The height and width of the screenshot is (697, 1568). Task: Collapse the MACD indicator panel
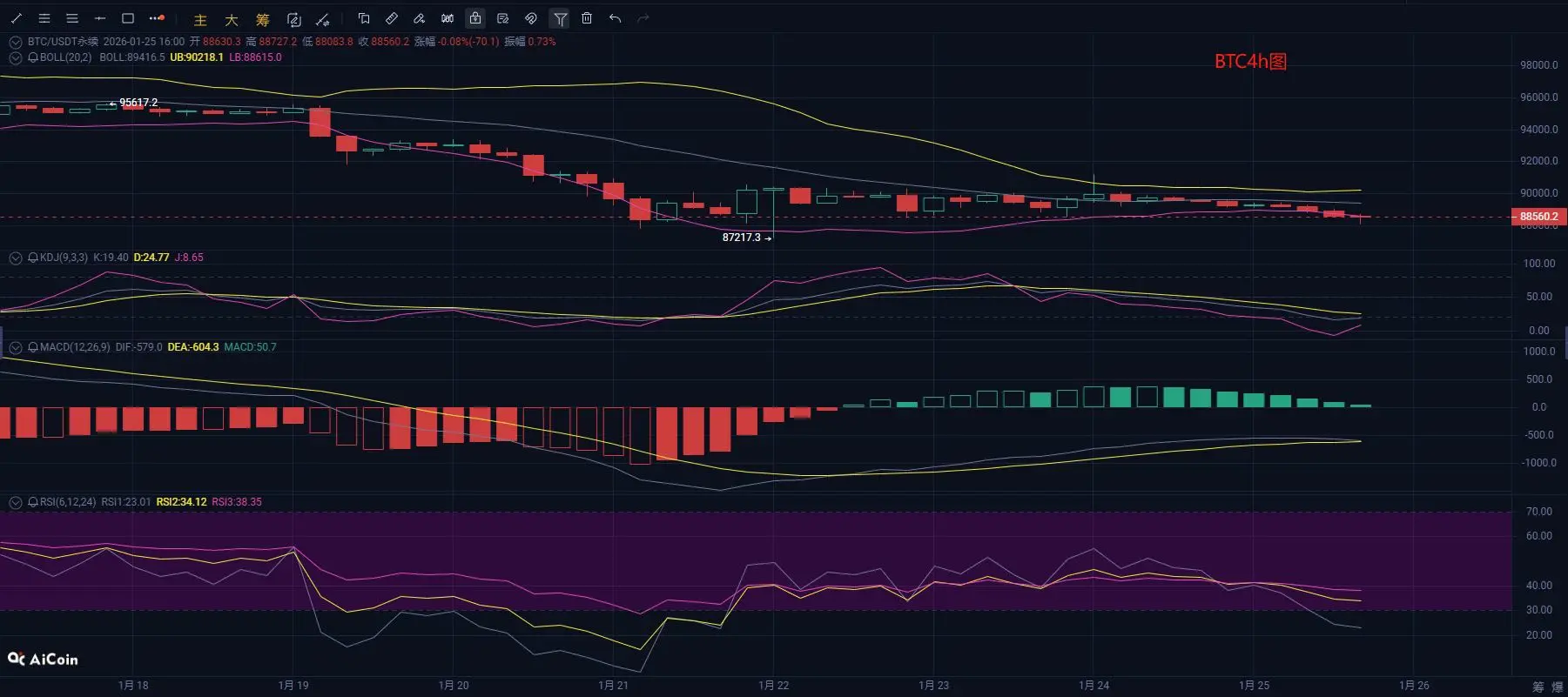16,347
